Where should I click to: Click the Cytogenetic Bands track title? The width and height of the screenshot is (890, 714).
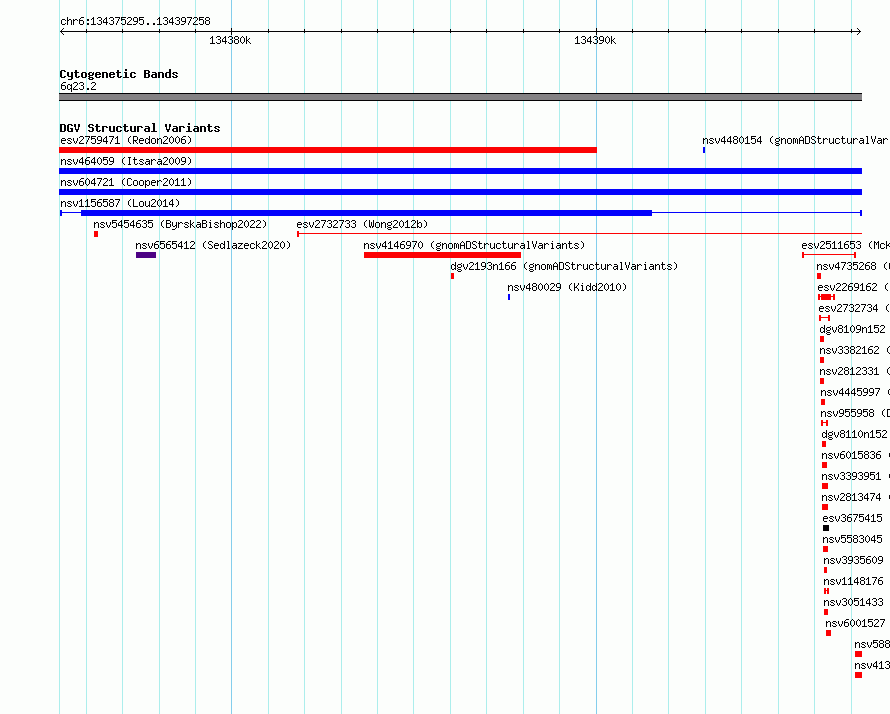tap(119, 74)
